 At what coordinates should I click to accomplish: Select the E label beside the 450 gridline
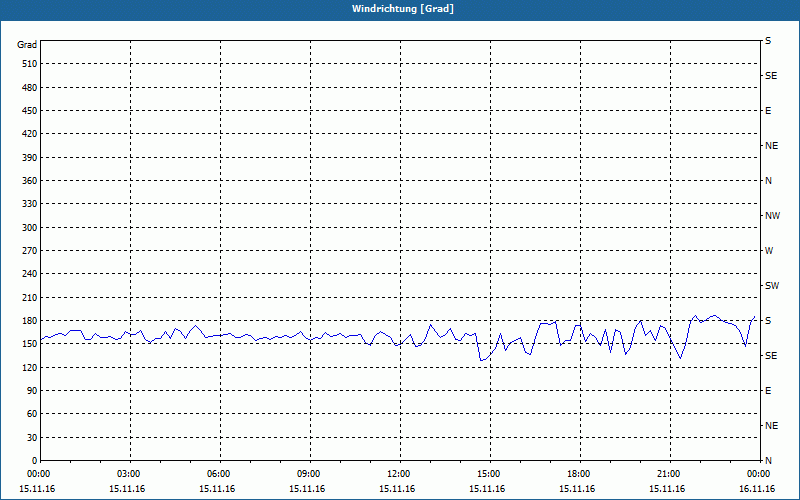click(x=768, y=111)
